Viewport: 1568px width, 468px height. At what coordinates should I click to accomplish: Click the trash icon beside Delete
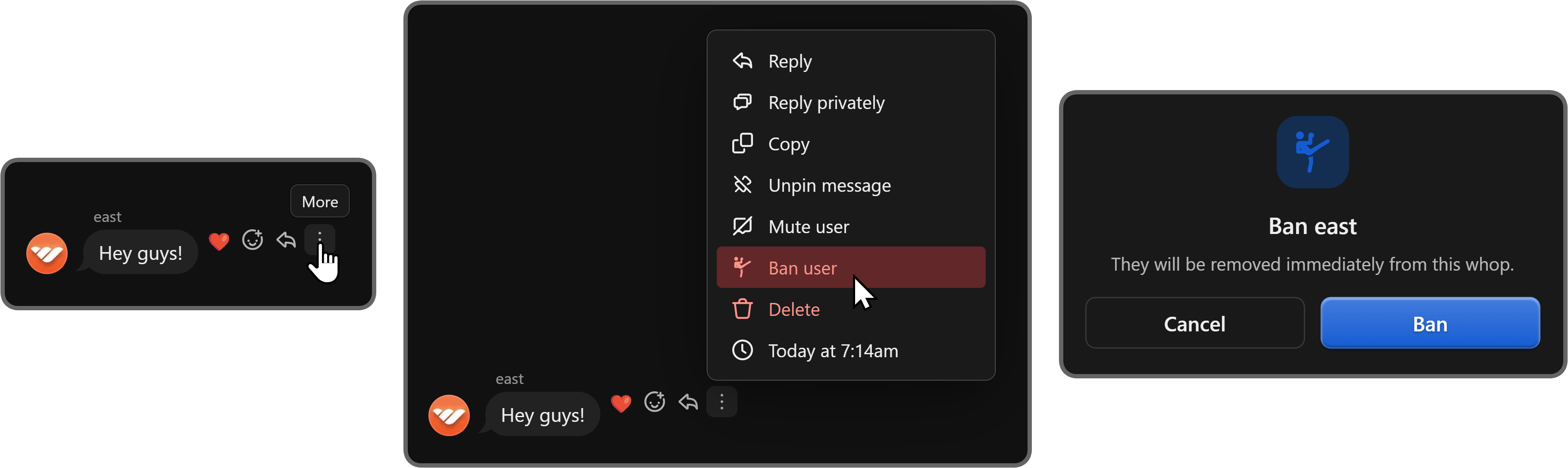coord(742,309)
